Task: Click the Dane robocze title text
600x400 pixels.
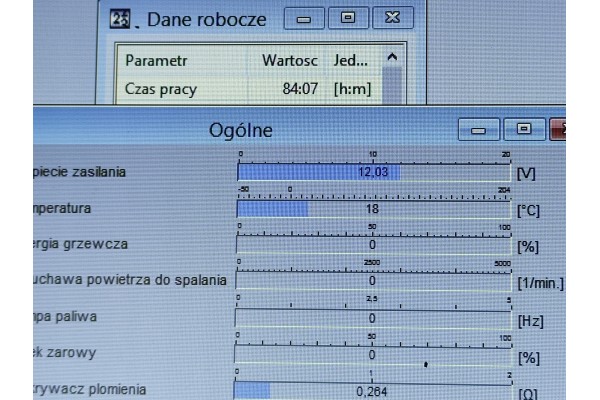Action: coord(207,20)
